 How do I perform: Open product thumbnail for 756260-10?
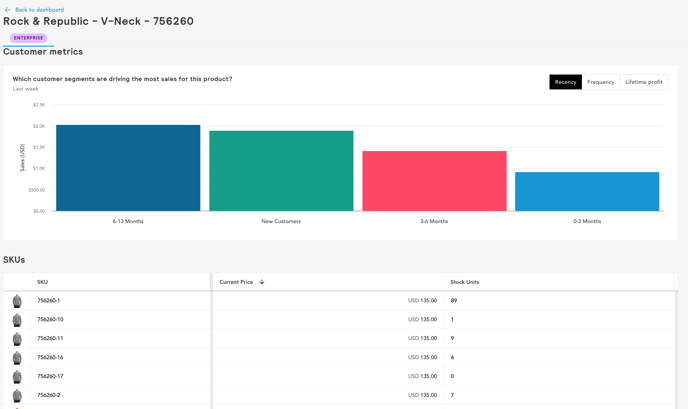(x=17, y=320)
